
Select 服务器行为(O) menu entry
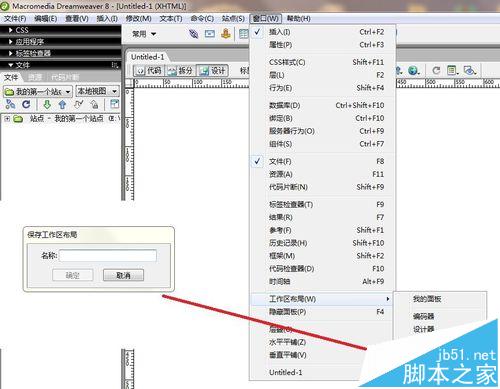pyautogui.click(x=322, y=131)
